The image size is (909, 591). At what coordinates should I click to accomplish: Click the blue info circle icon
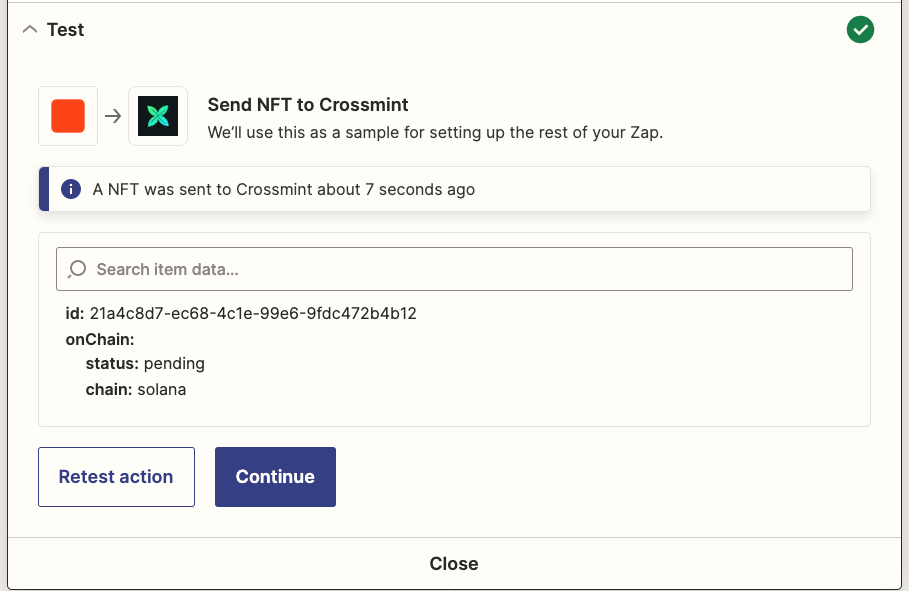[x=71, y=189]
